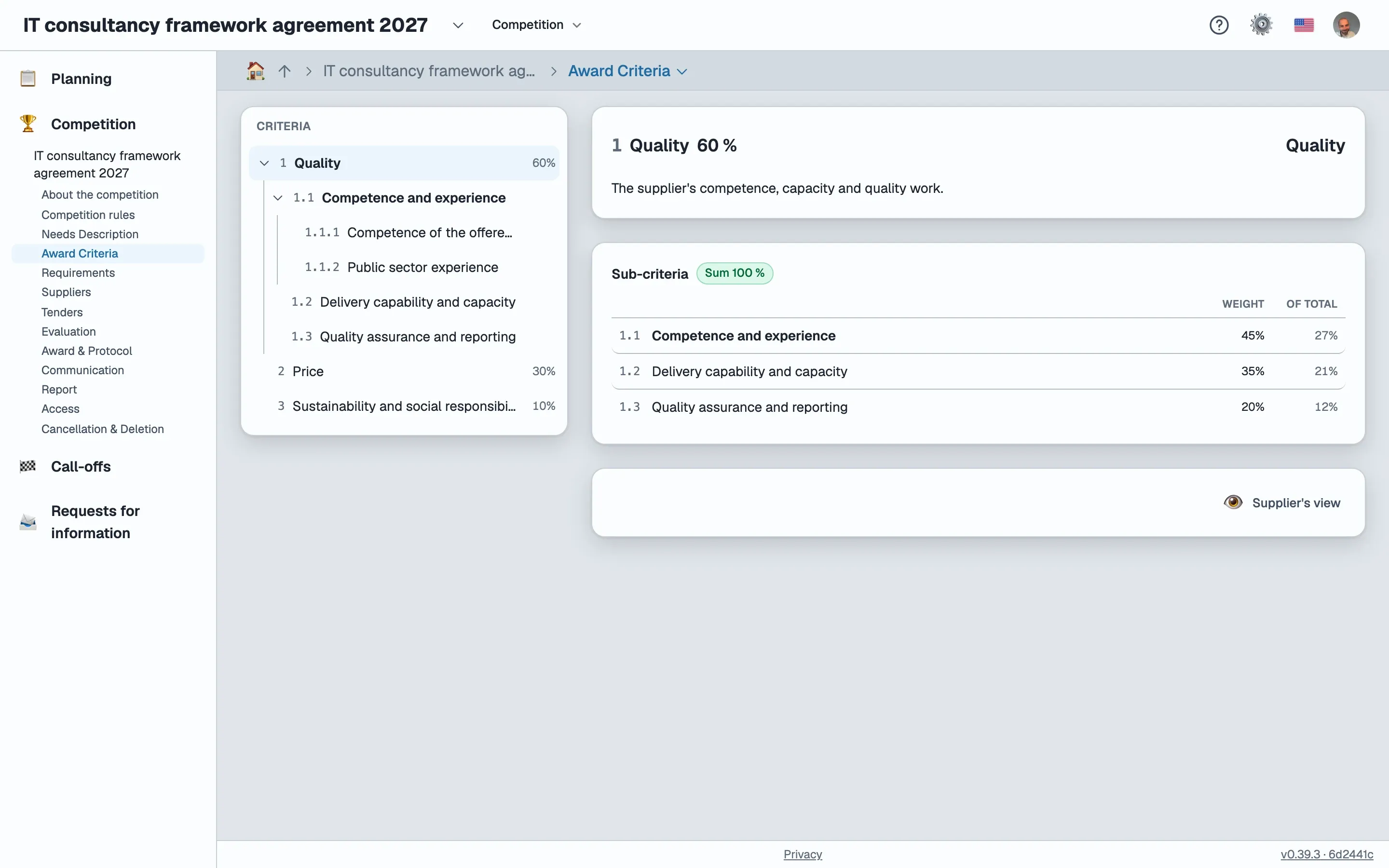Click the Requests for information envelope icon

(27, 522)
